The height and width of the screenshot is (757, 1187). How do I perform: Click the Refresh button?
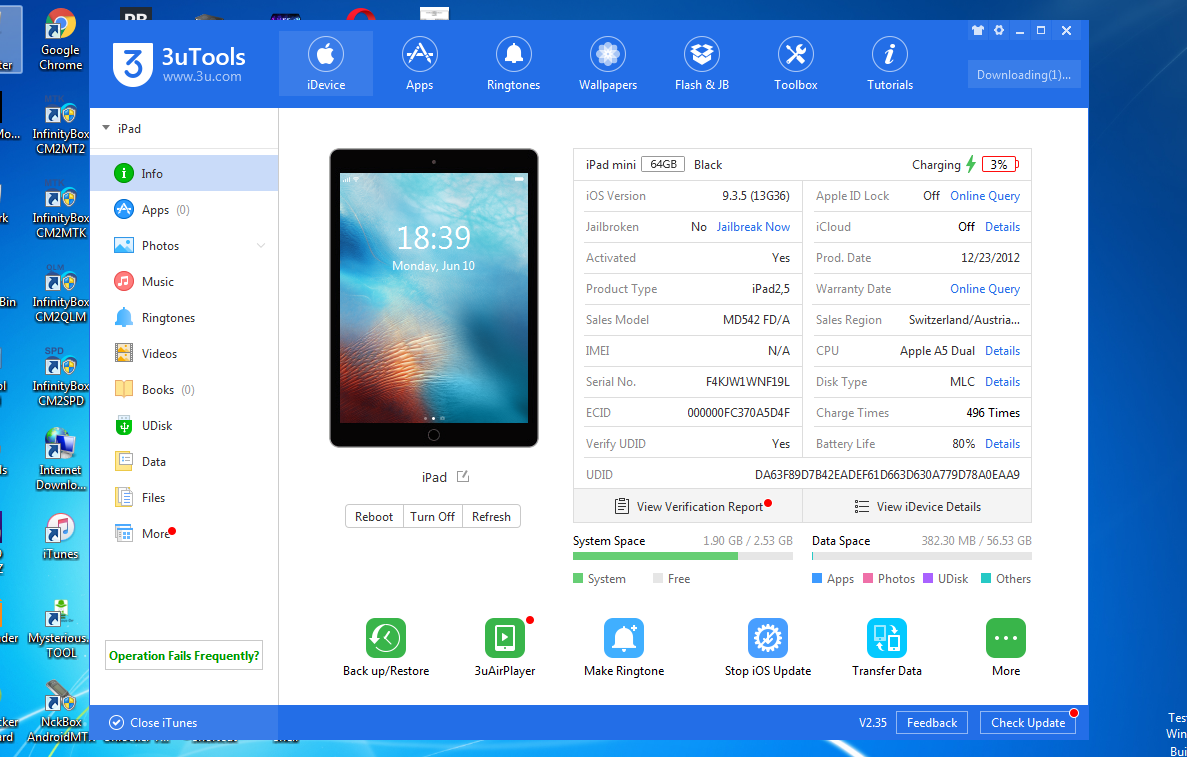click(491, 516)
